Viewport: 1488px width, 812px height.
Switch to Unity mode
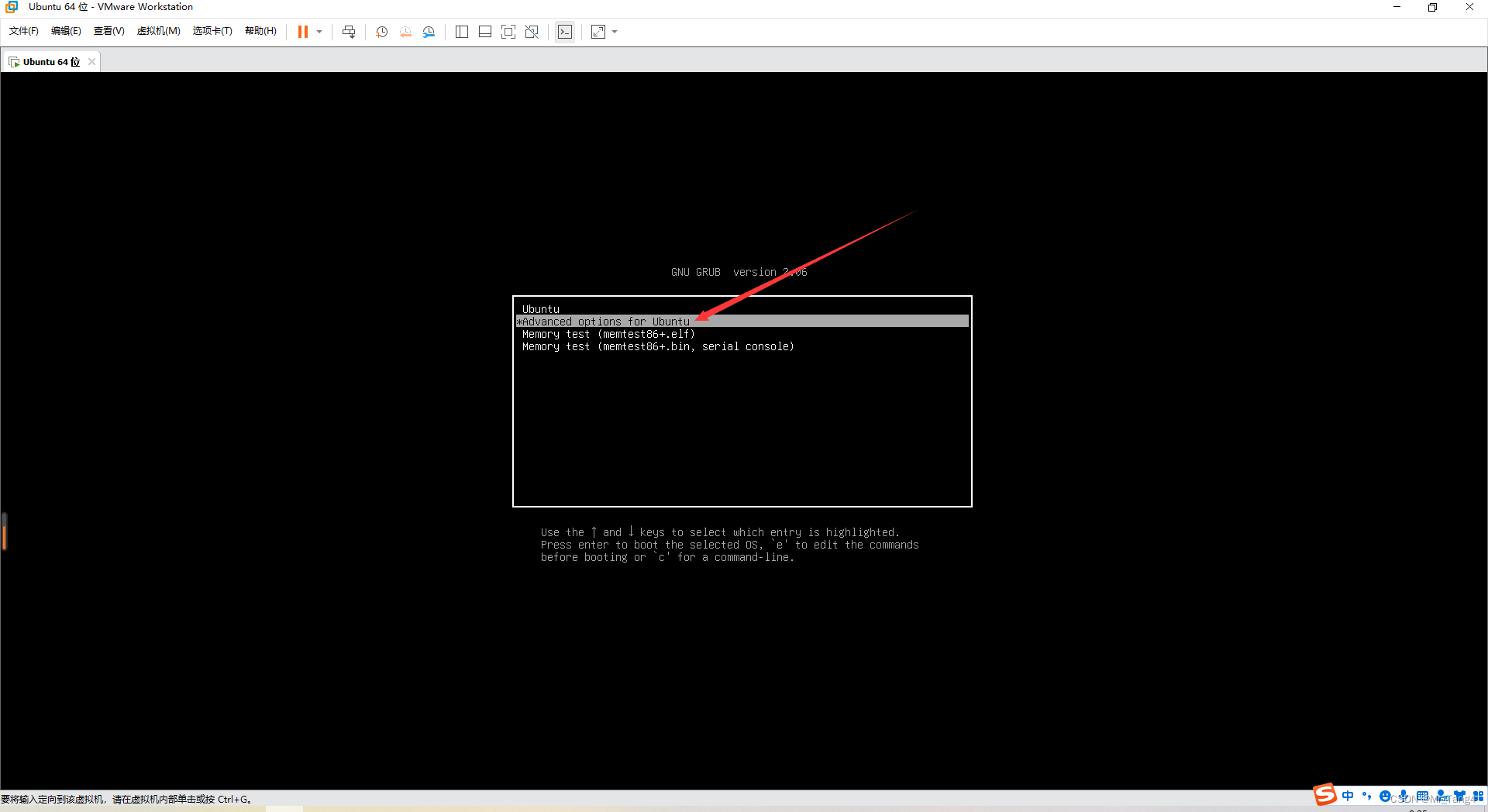(x=532, y=32)
